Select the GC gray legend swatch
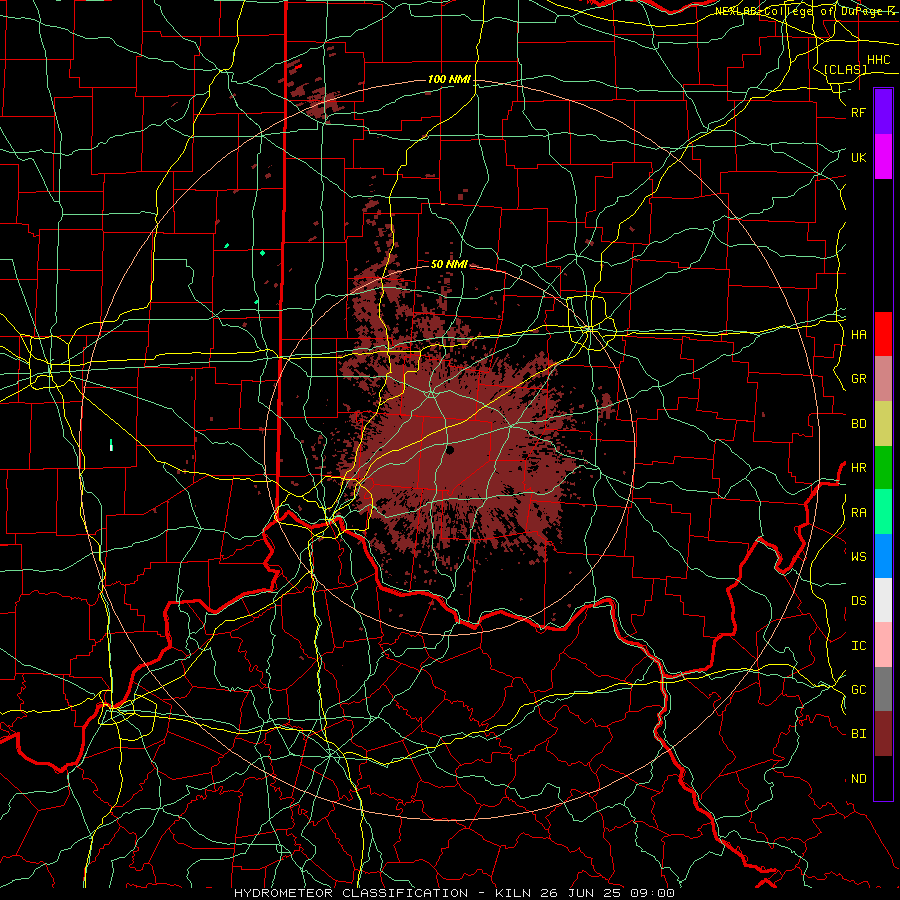900x900 pixels. point(883,689)
